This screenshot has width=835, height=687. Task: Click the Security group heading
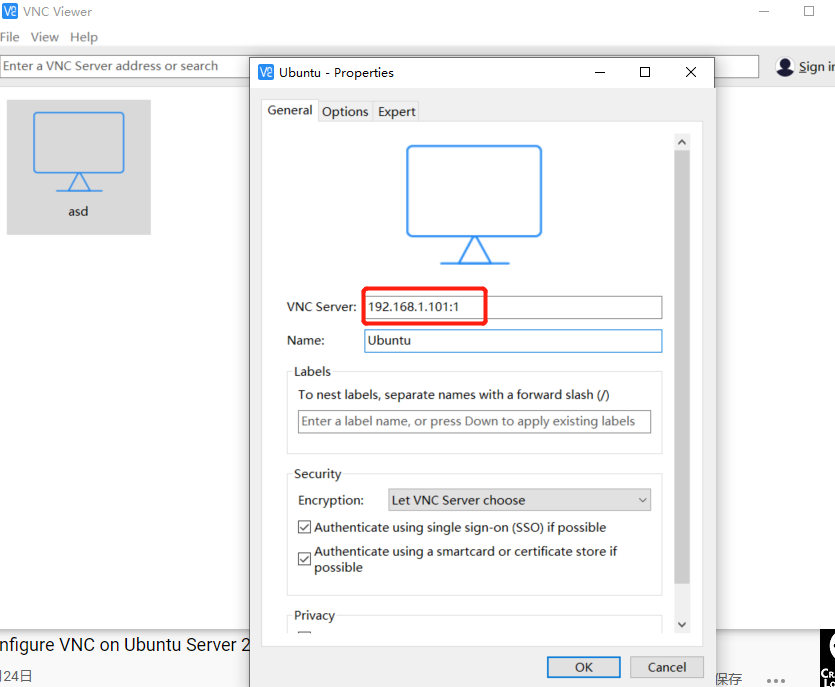(x=317, y=473)
